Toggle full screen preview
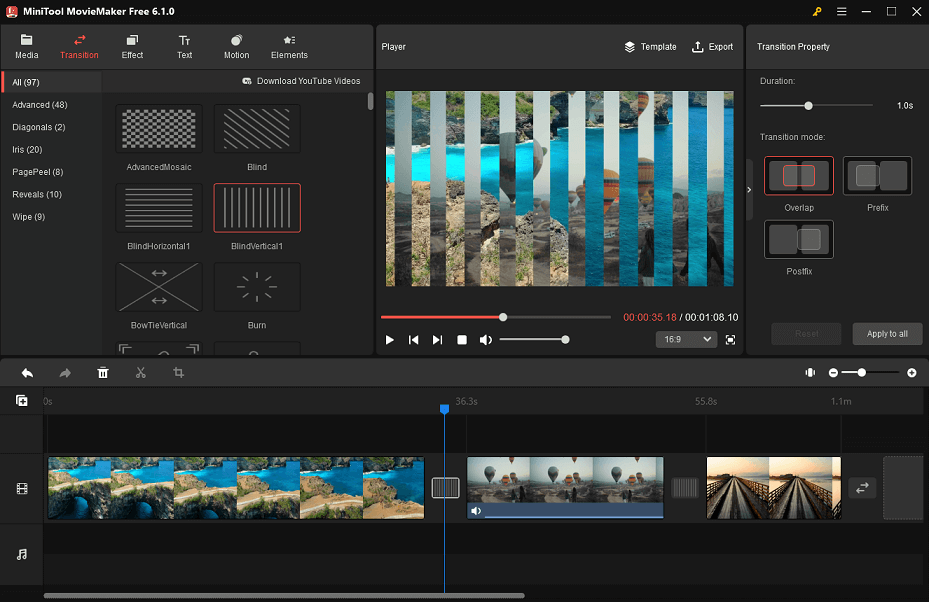929x602 pixels. tap(731, 340)
